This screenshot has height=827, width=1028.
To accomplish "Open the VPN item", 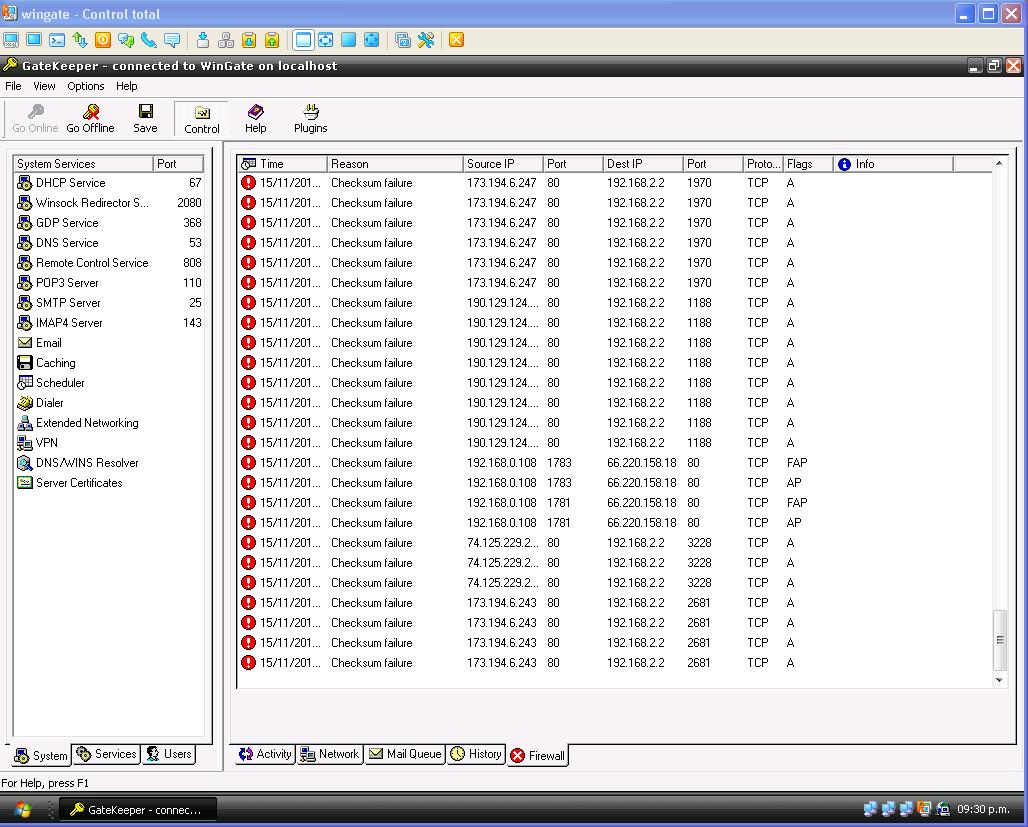I will 37,443.
